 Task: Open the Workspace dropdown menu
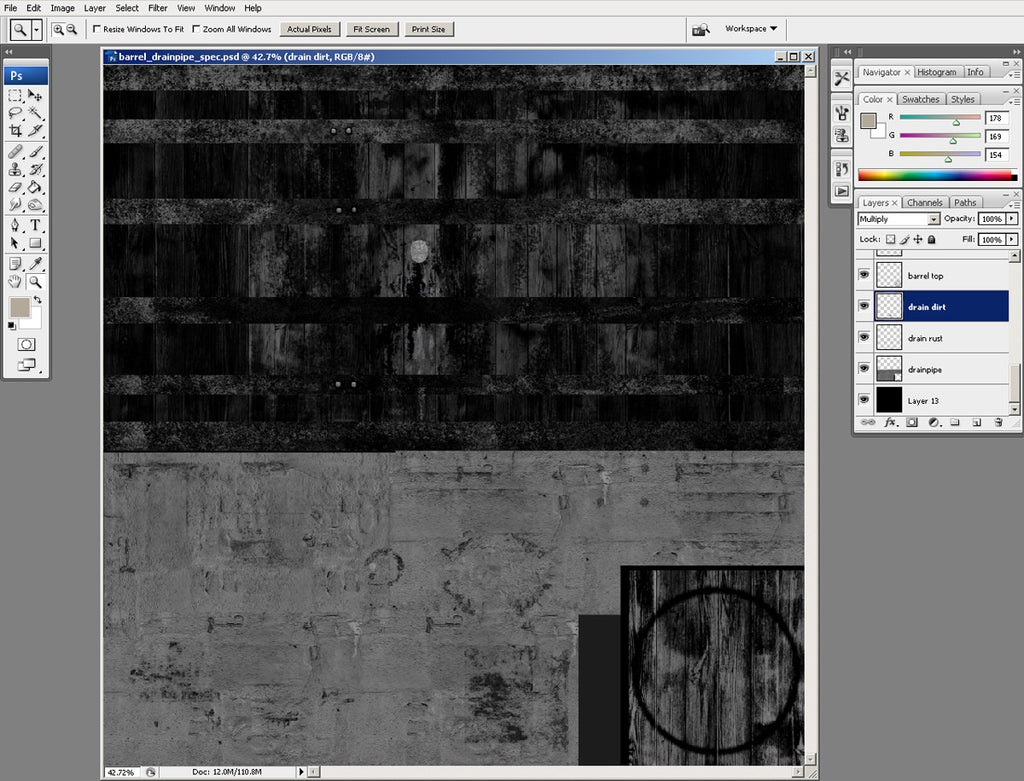pos(751,29)
